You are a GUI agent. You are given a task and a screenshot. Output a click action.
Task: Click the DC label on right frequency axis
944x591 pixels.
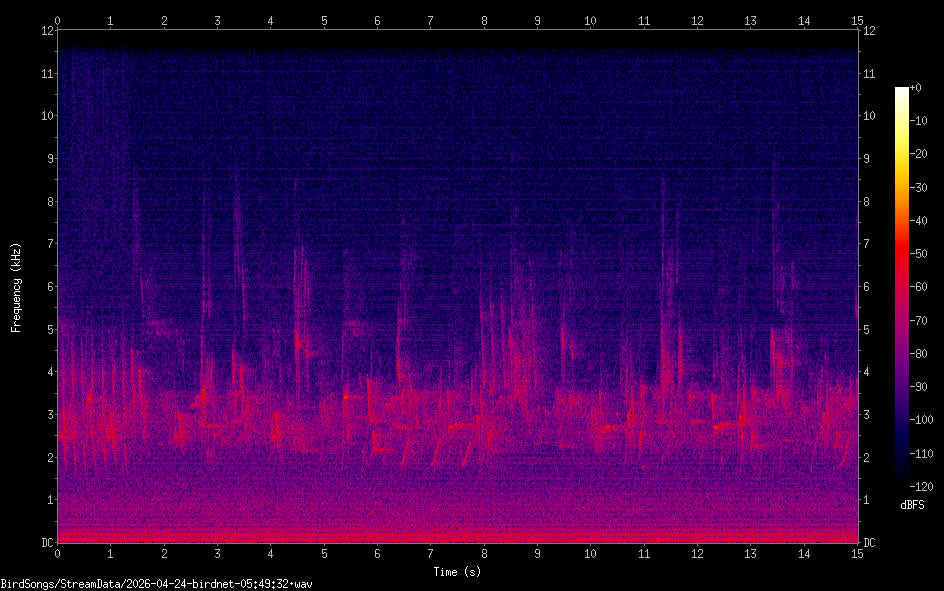870,543
